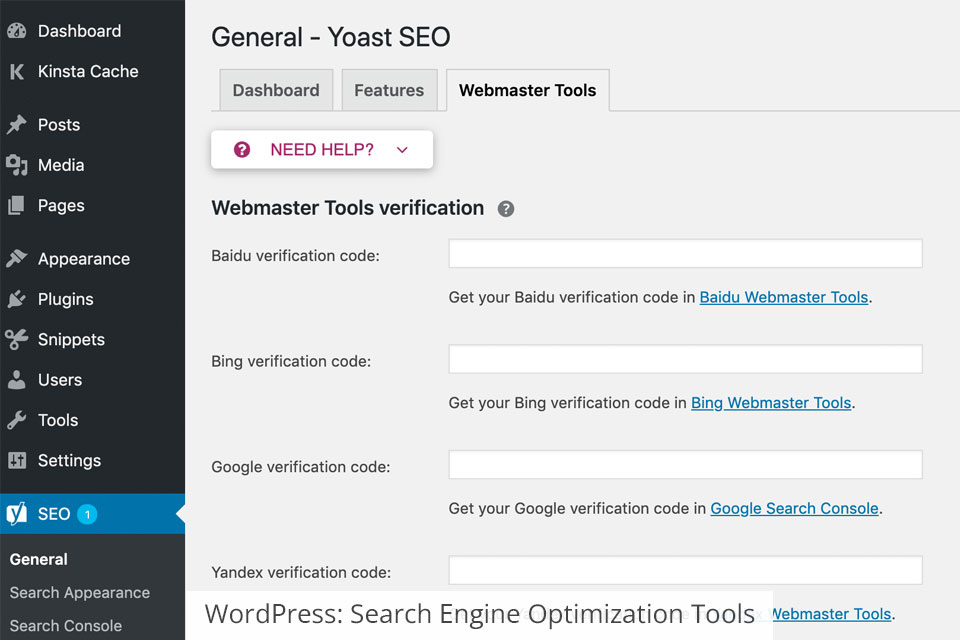Open the Google Search Console link
The width and height of the screenshot is (960, 640).
tap(794, 508)
